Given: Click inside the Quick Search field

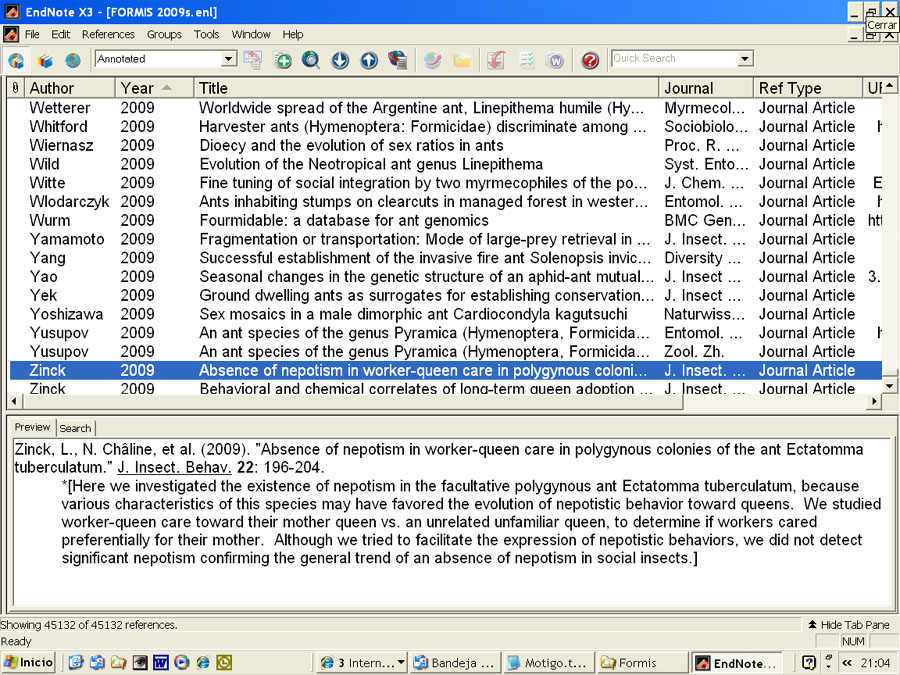Looking at the screenshot, I should point(675,59).
